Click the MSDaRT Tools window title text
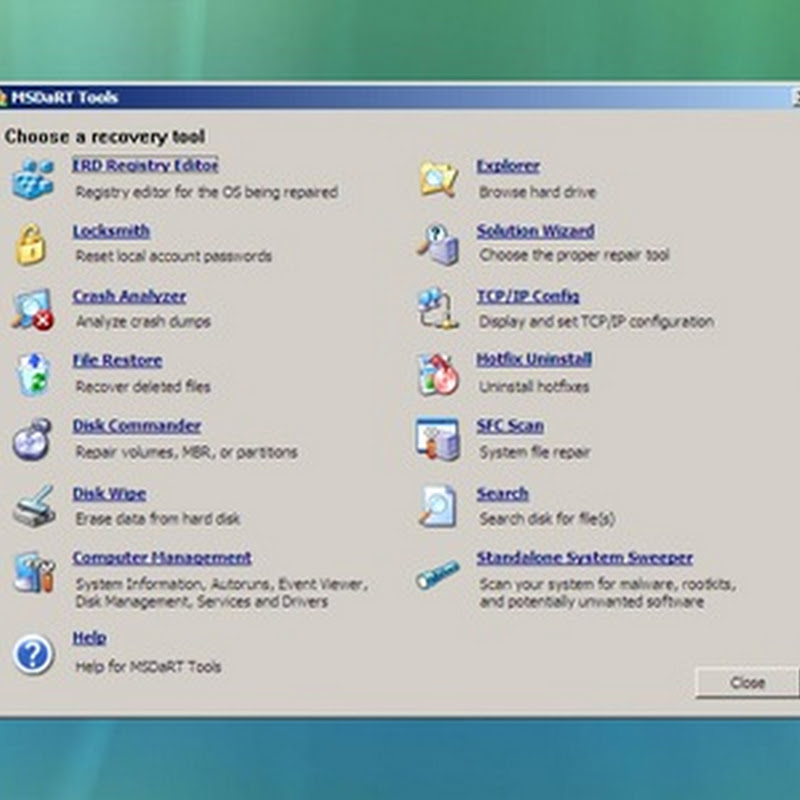 click(x=64, y=97)
